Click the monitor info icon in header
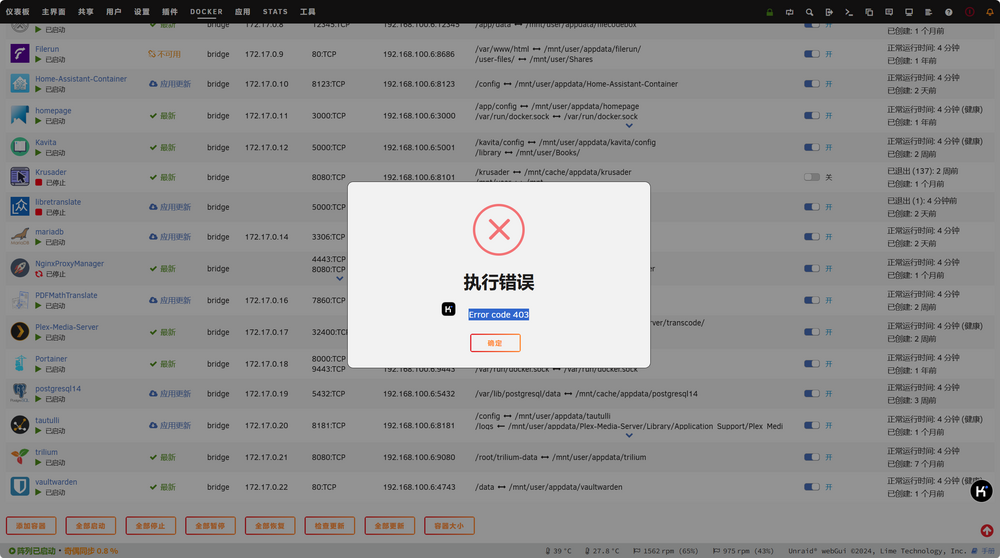The width and height of the screenshot is (1000, 558). (x=909, y=12)
